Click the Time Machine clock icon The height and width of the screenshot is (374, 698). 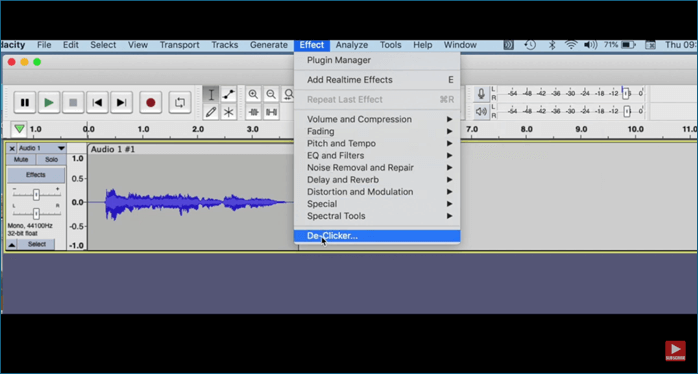pos(530,45)
